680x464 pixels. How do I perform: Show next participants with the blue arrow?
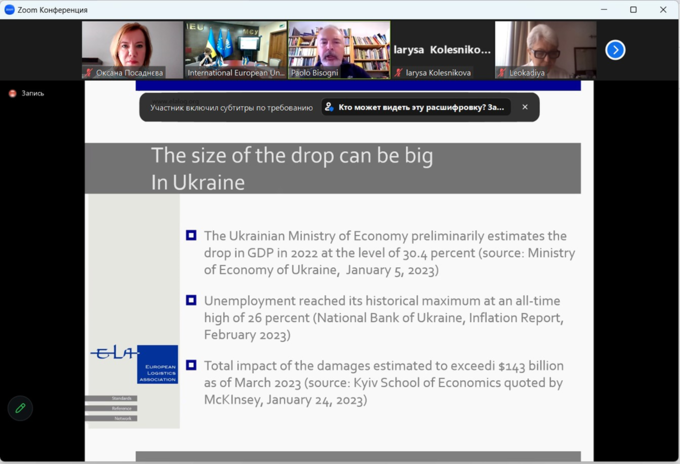click(x=615, y=49)
